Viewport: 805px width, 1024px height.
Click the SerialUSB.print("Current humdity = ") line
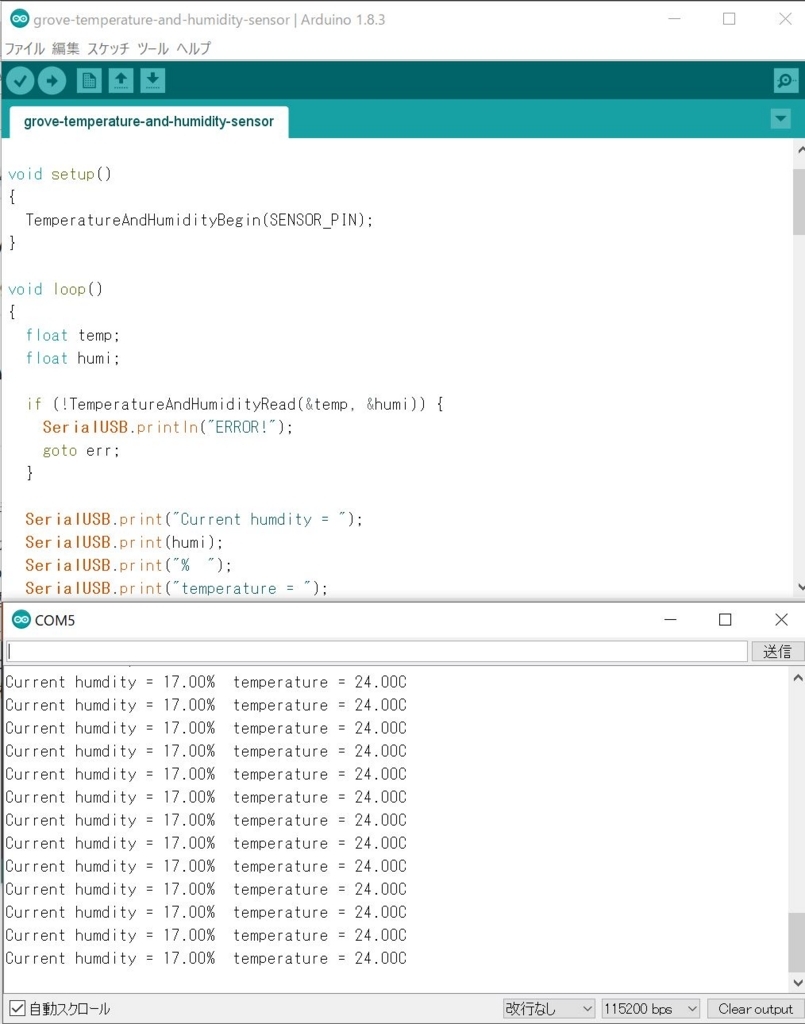coord(194,519)
